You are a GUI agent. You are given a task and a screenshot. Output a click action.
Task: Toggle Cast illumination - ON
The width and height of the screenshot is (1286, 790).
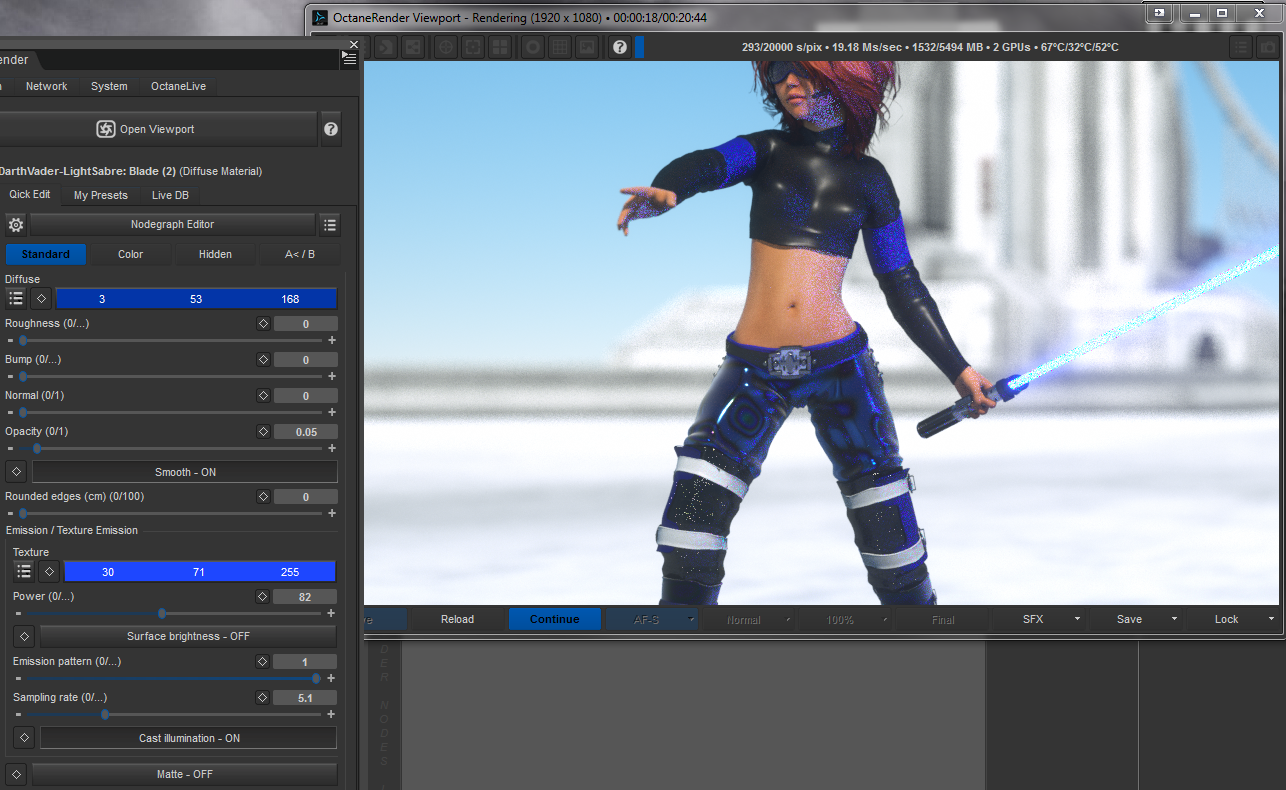[188, 739]
